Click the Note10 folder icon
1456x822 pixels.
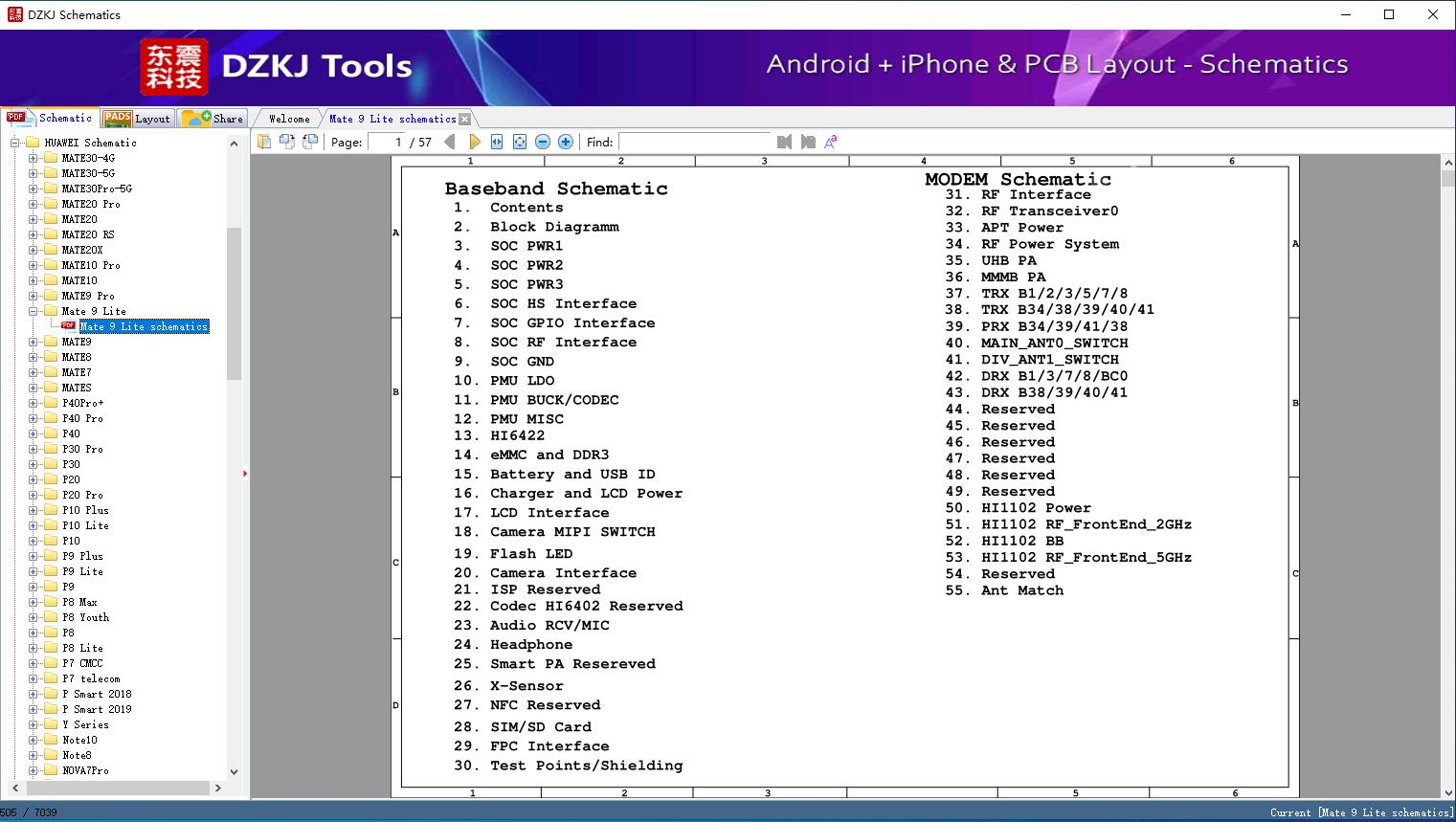pyautogui.click(x=50, y=740)
